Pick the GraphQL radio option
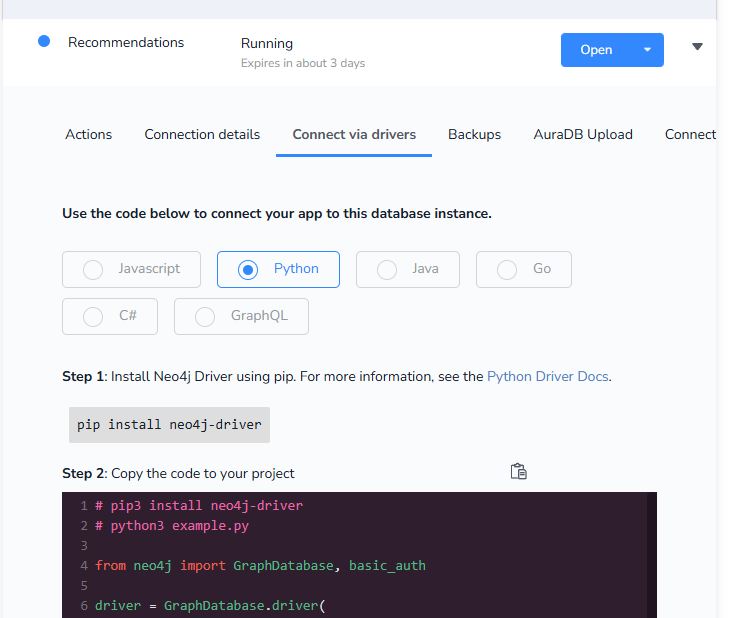738x618 pixels. 241,316
